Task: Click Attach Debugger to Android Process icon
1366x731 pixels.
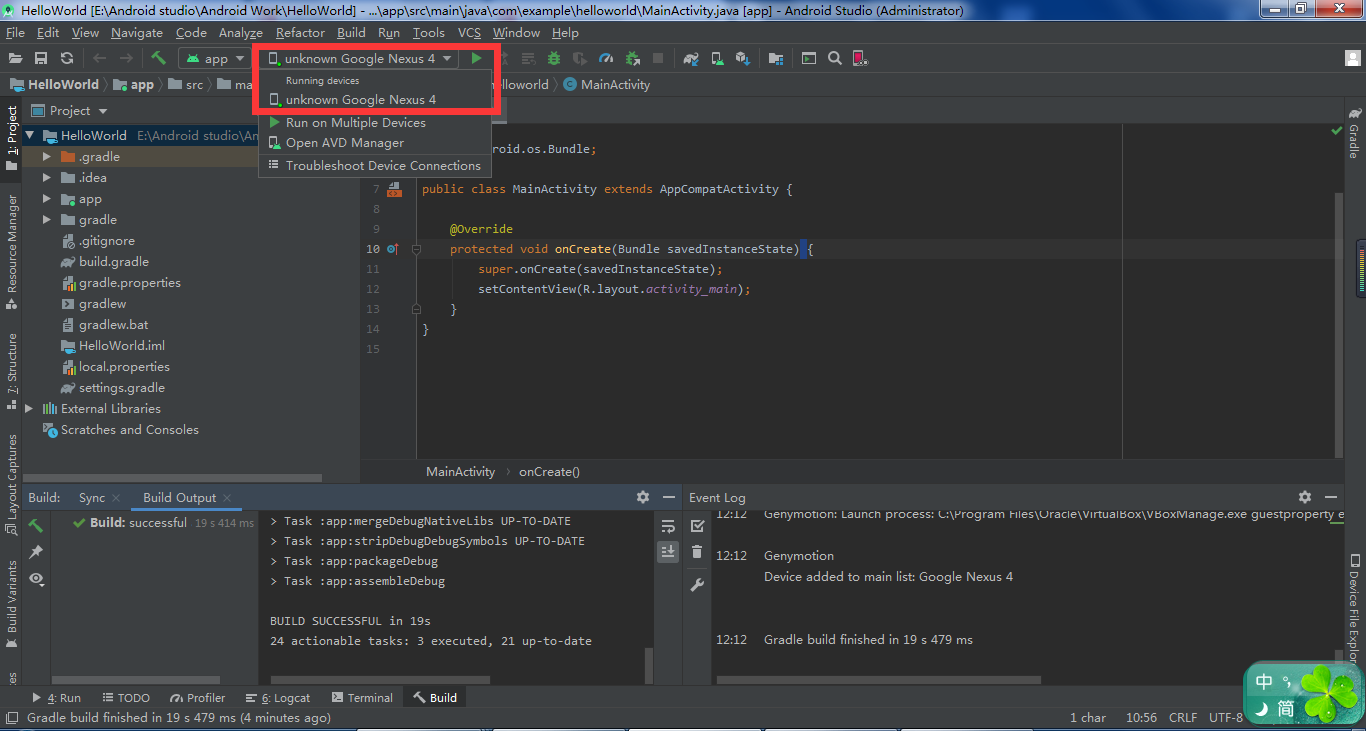Action: 632,59
